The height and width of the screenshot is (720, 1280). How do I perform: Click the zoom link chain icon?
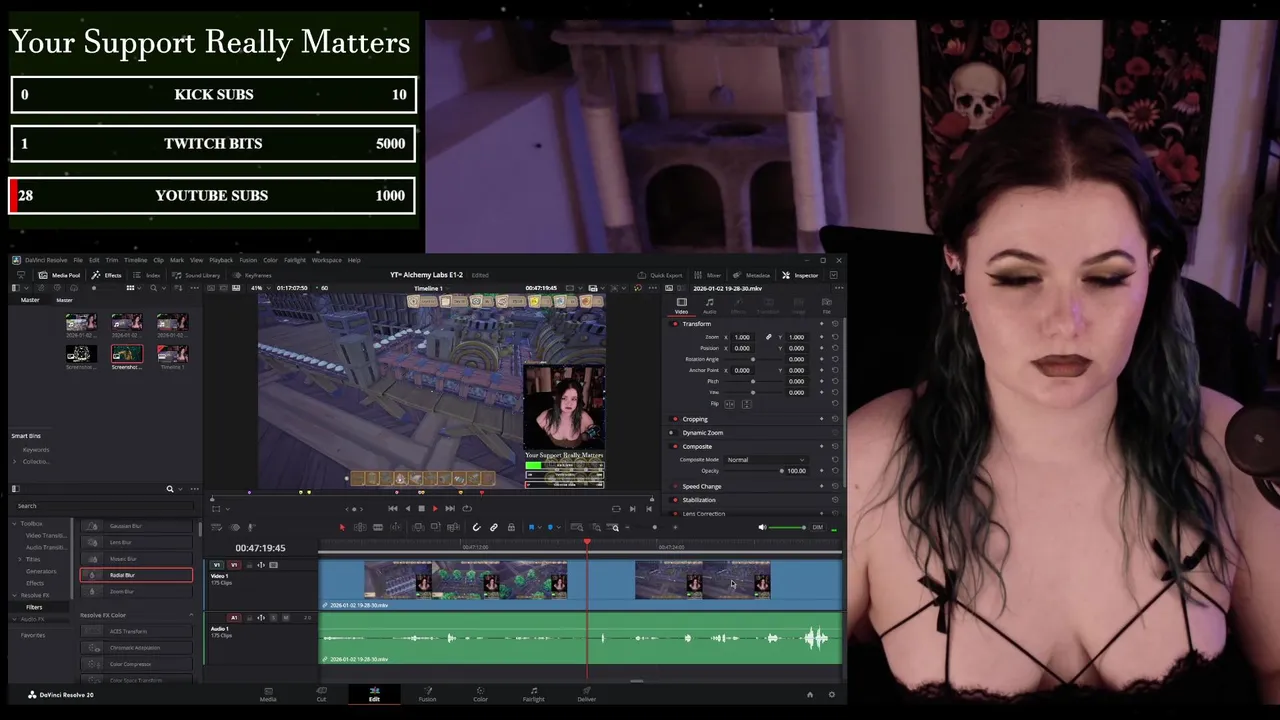[x=769, y=337]
